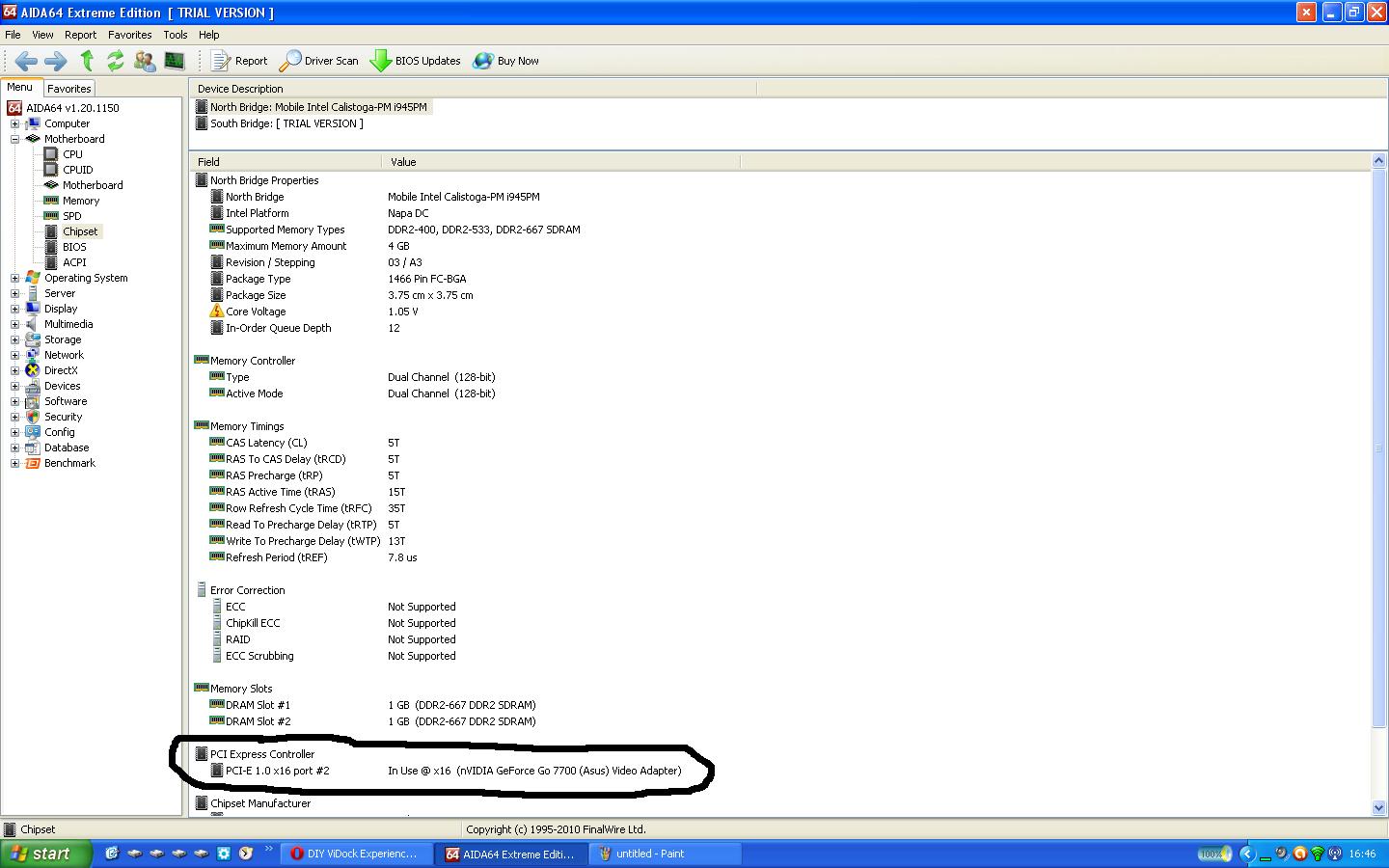Click the Device Description column header
1389x868 pixels.
[473, 89]
